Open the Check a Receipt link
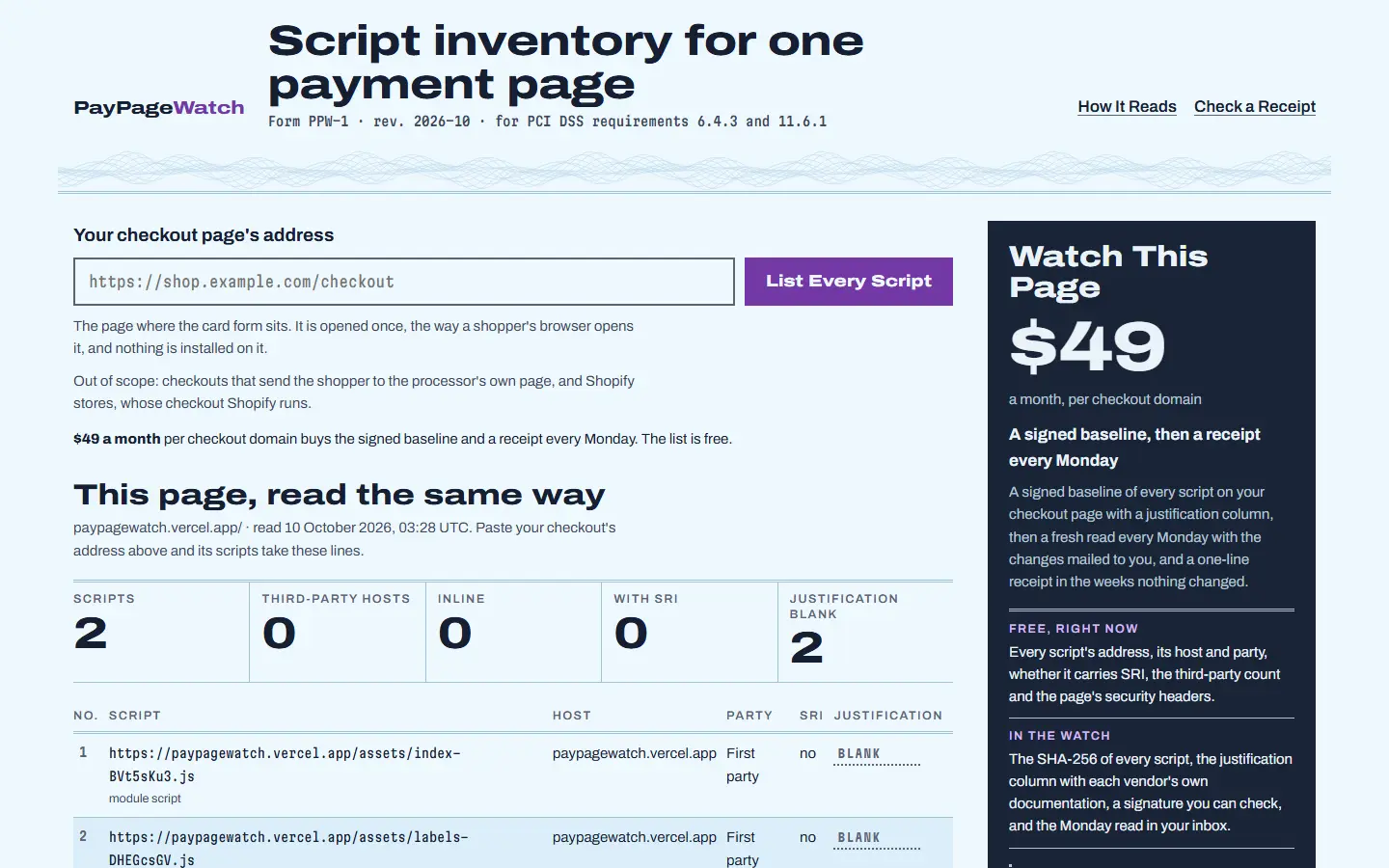This screenshot has width=1389, height=868. [1255, 107]
